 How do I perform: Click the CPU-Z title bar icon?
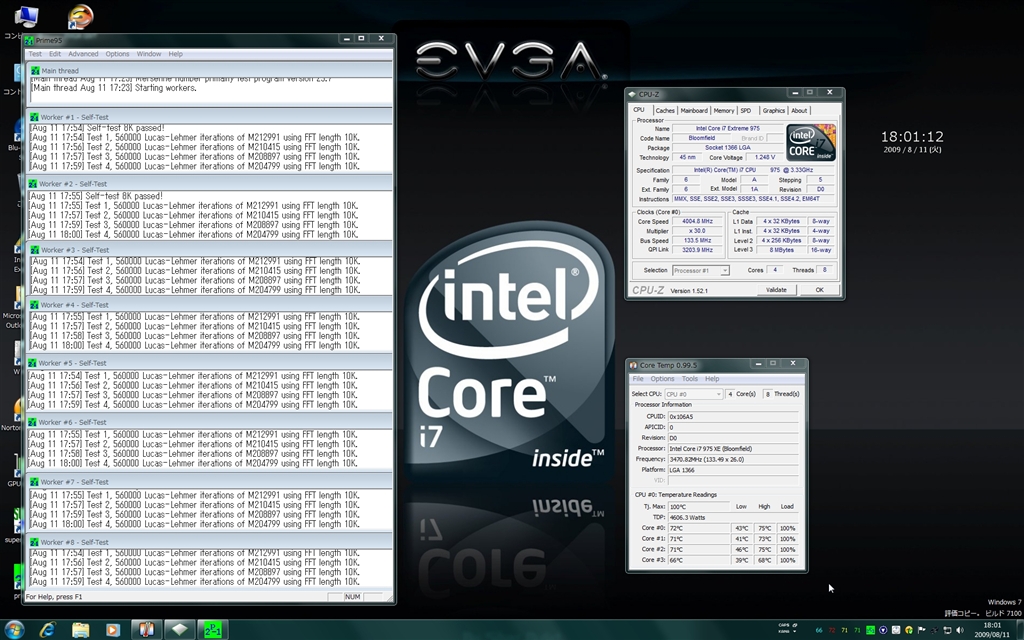tap(632, 95)
